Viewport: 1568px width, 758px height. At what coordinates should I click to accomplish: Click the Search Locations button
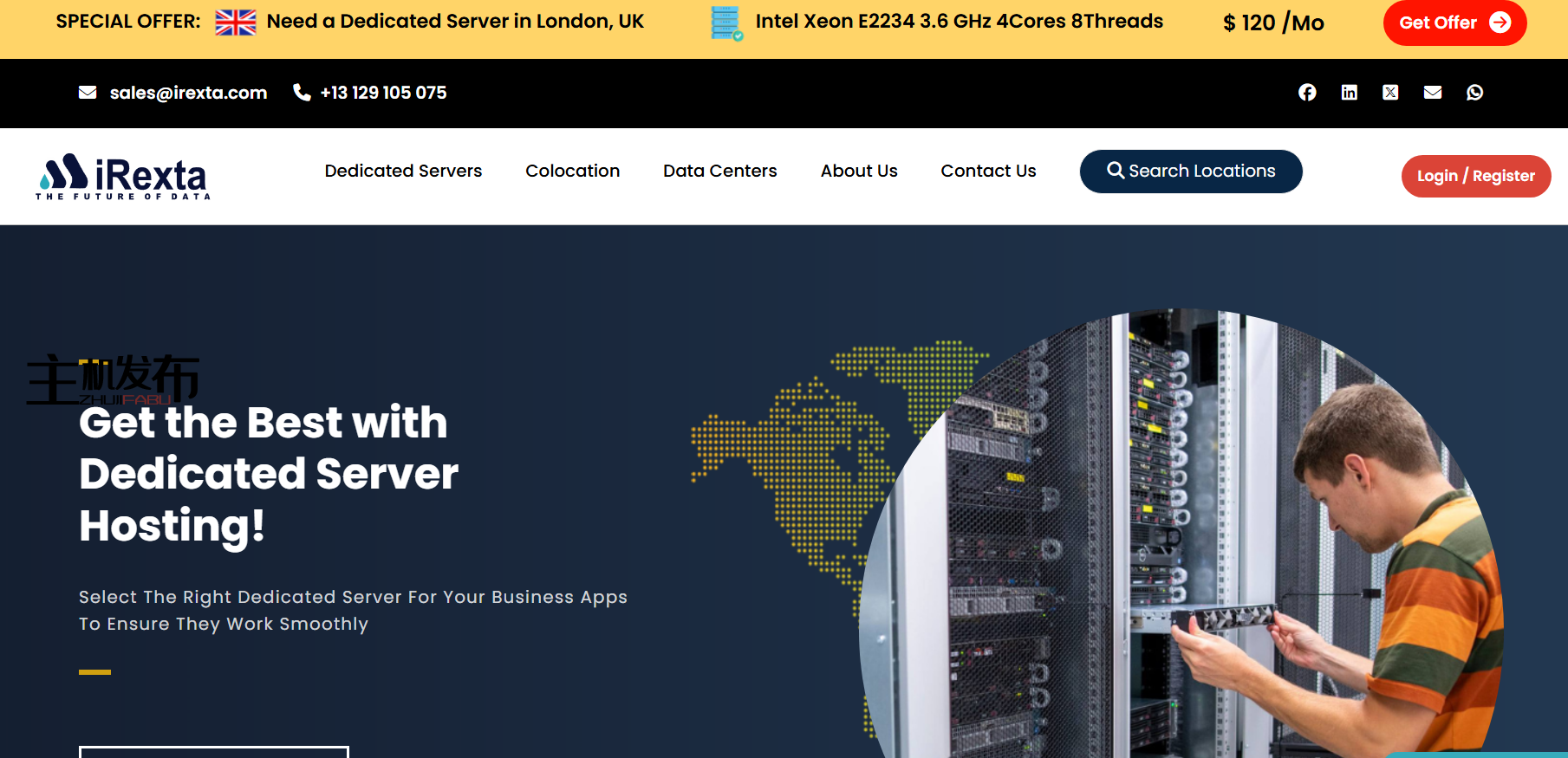(1190, 172)
